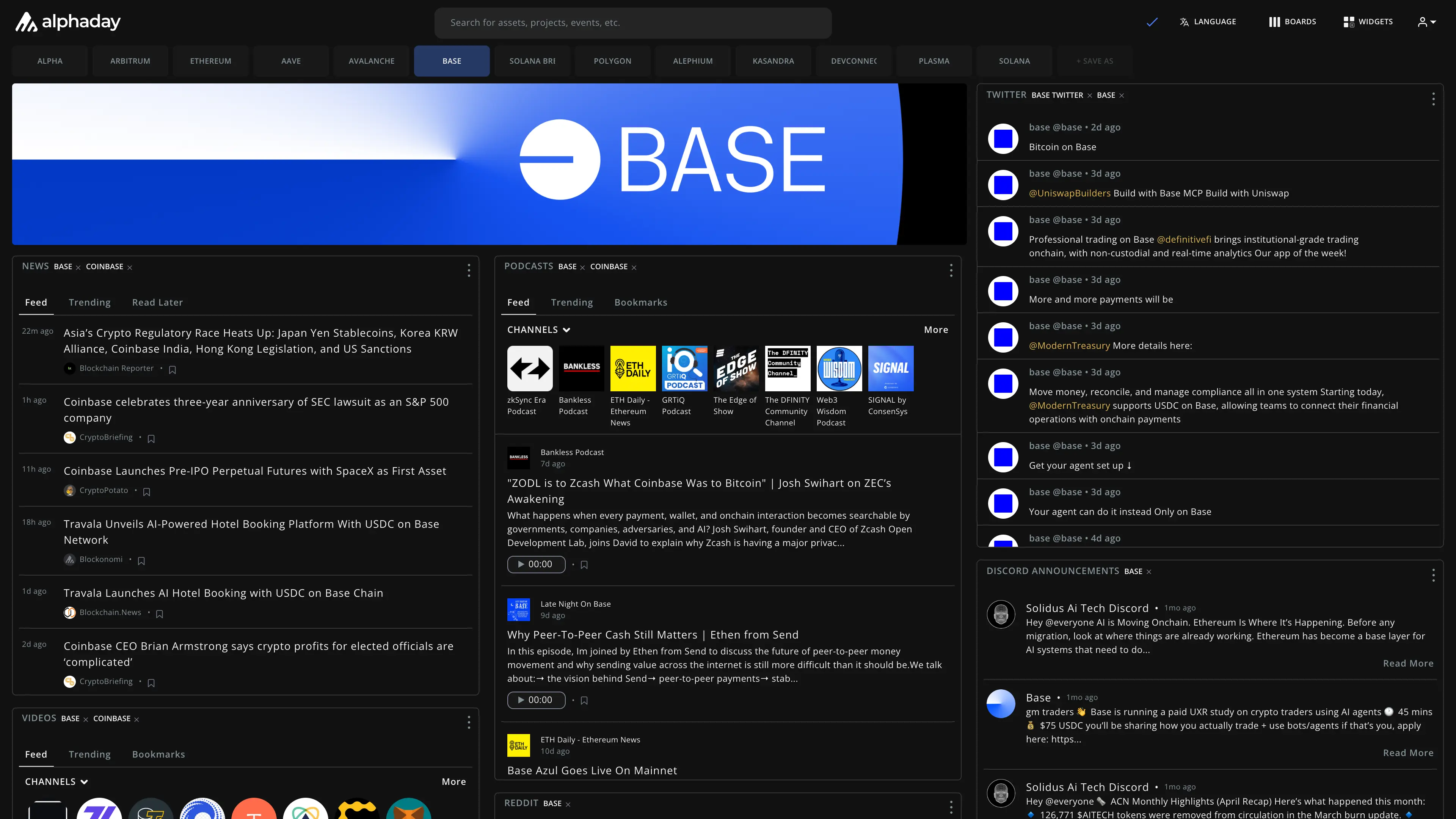
Task: Switch to the Ethereum board tab
Action: click(x=210, y=61)
